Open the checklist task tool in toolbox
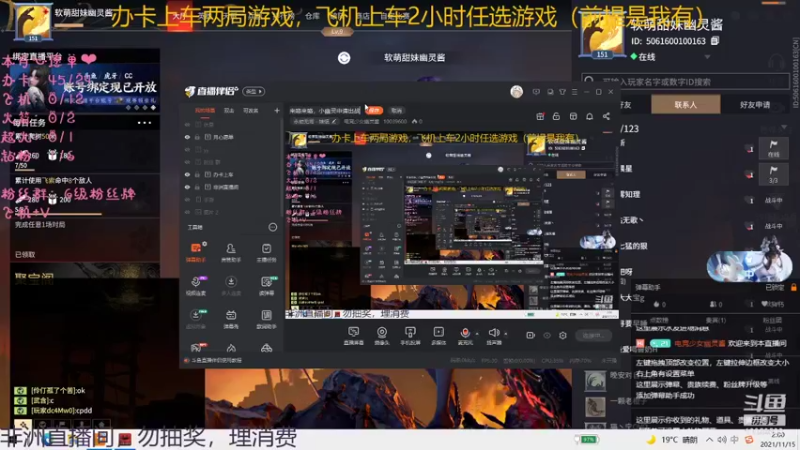800x450 pixels. pos(266,252)
